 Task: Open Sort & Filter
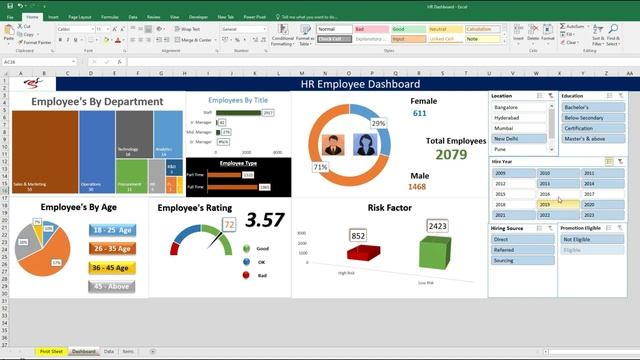(598, 35)
